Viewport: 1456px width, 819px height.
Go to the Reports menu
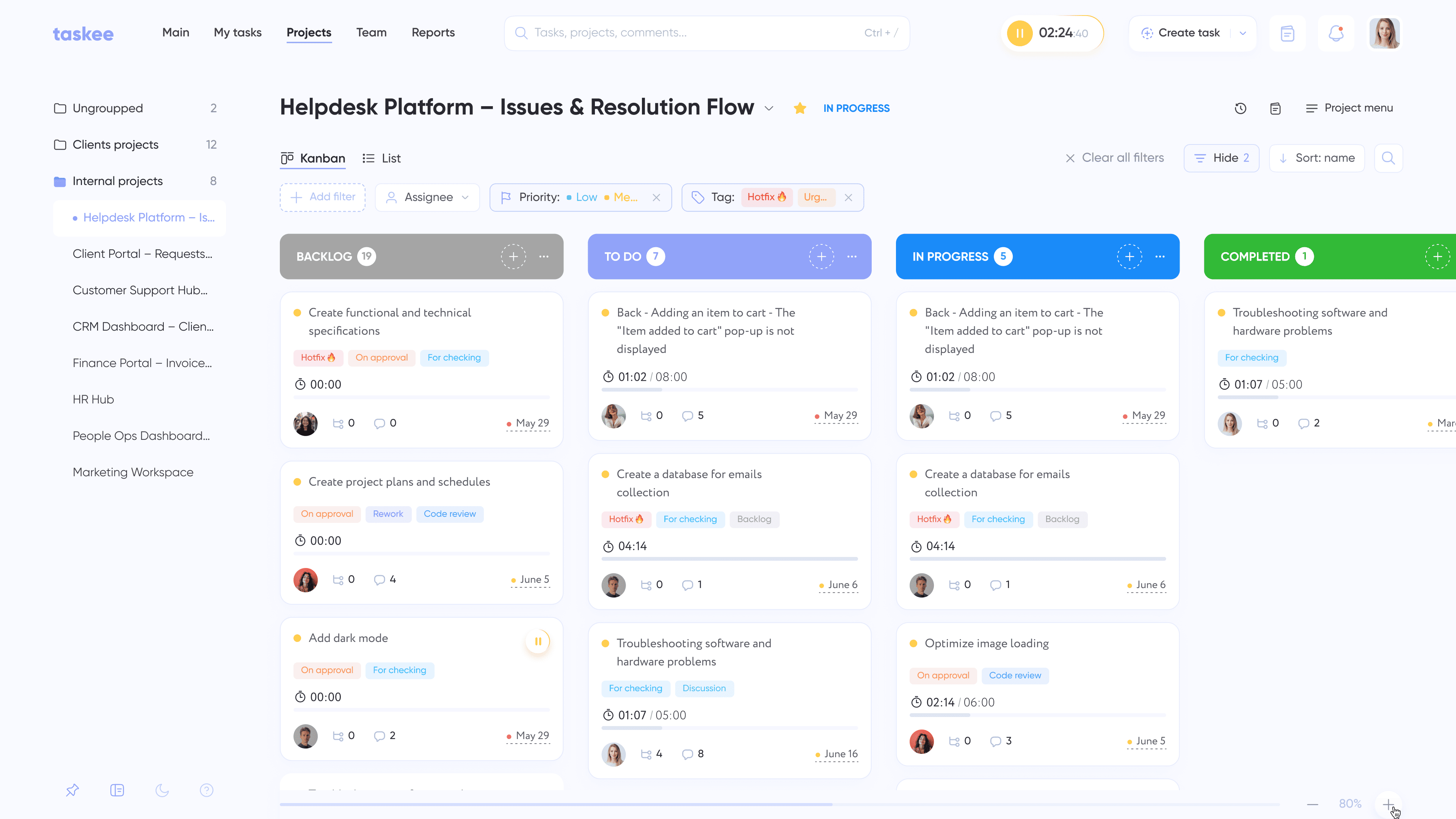coord(433,33)
